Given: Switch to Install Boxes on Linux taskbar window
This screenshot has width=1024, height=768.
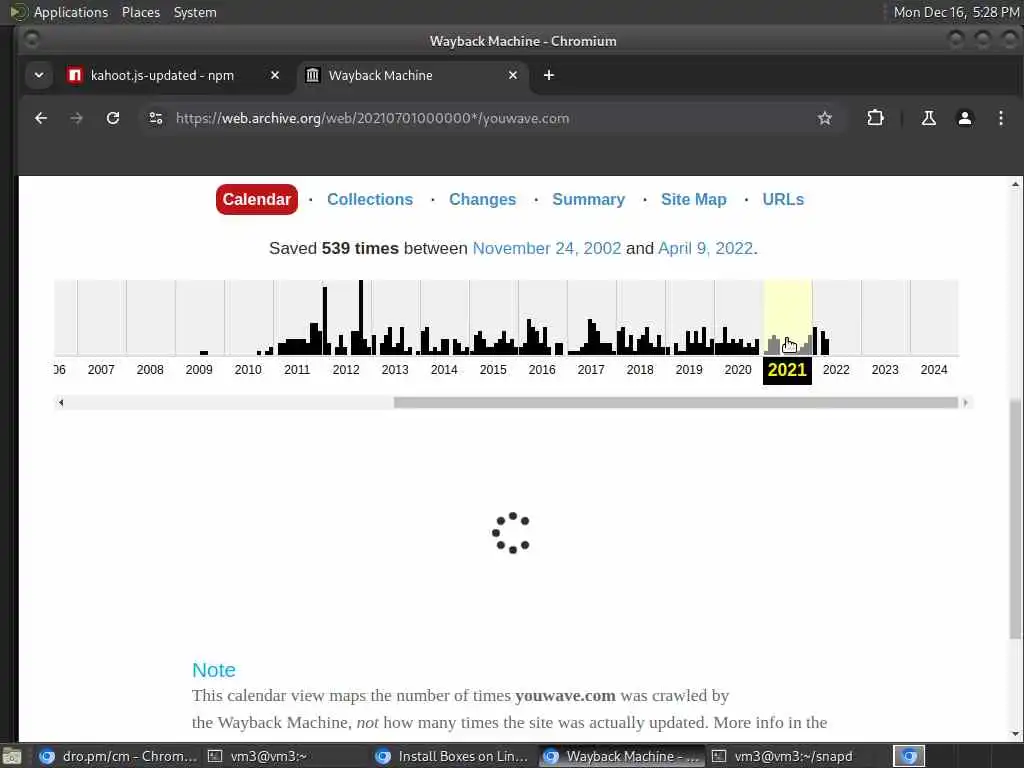Looking at the screenshot, I should point(454,756).
